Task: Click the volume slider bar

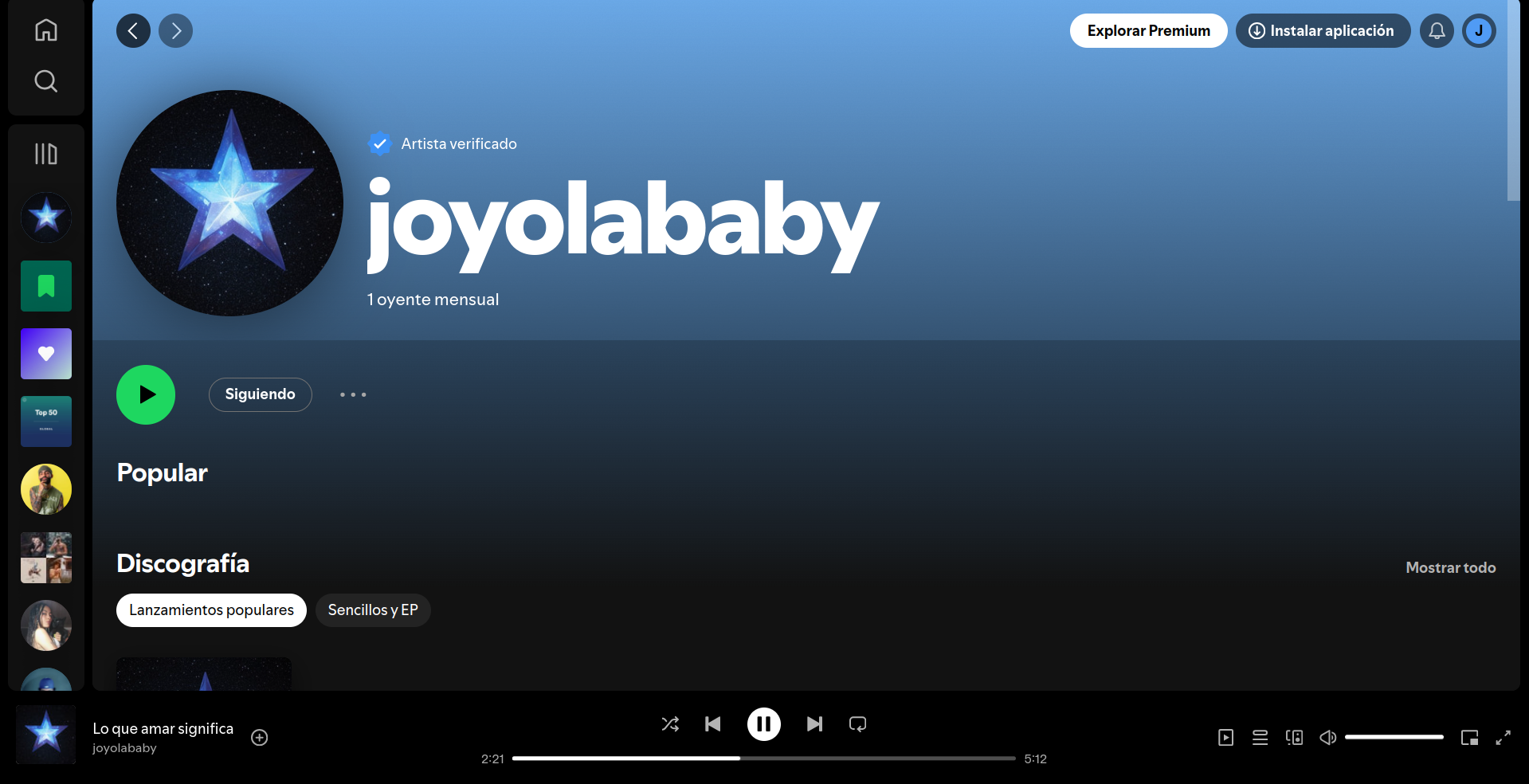Action: (1394, 738)
